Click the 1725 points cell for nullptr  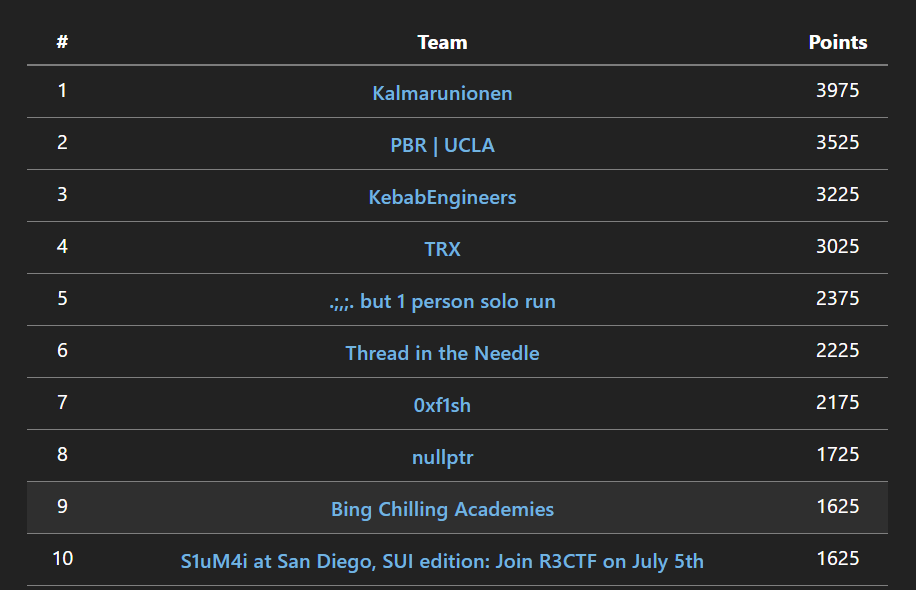(x=838, y=454)
